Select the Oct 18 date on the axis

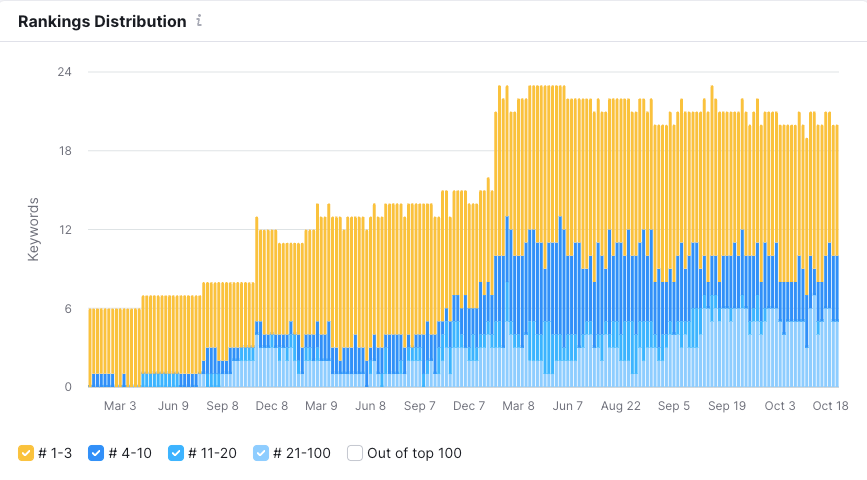pos(830,406)
